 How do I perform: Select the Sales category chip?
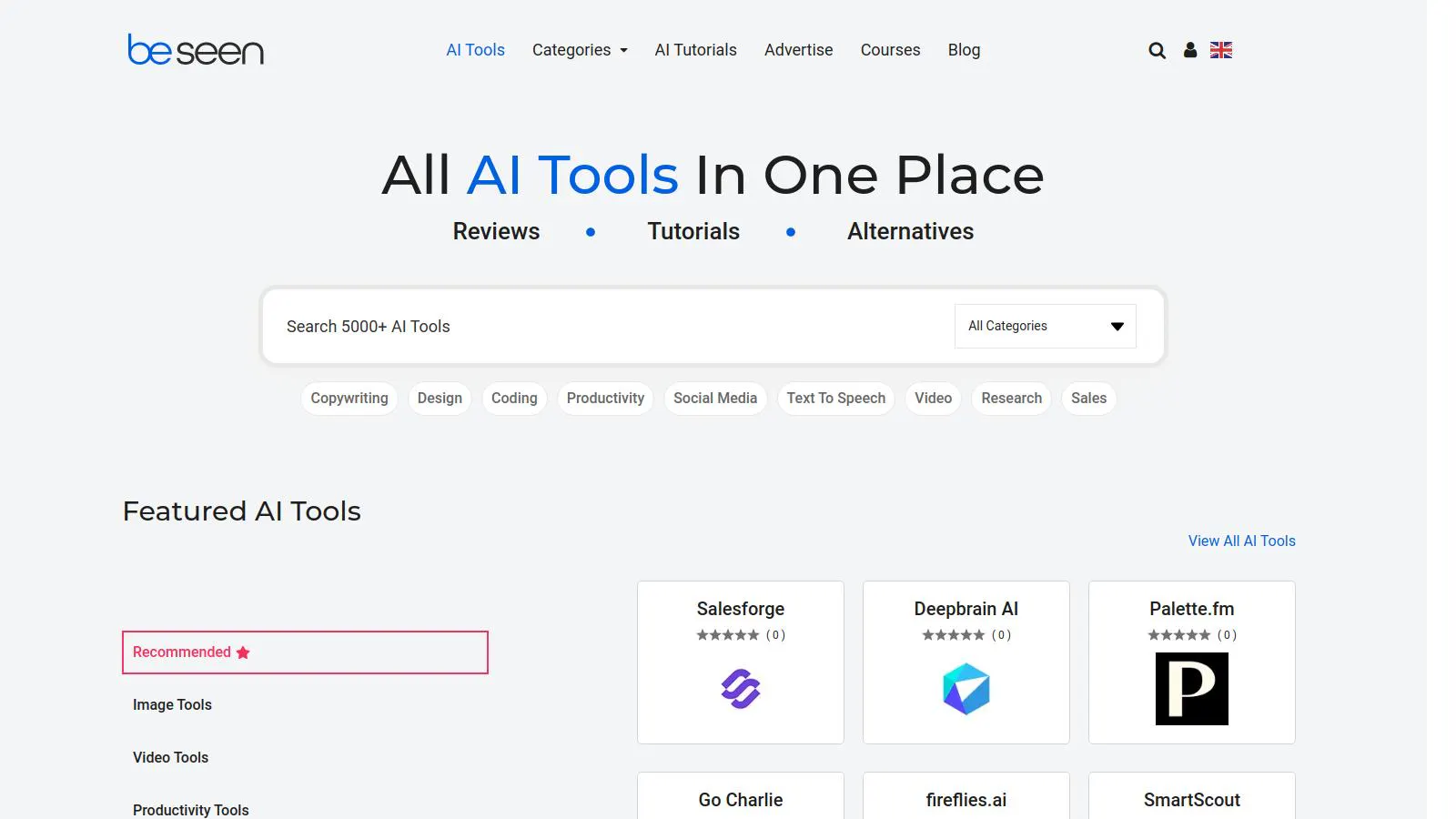pos(1088,399)
